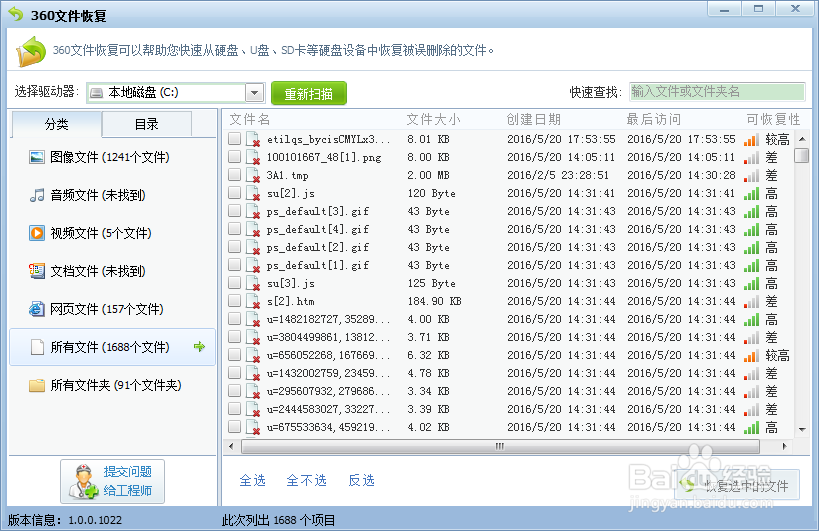This screenshot has width=819, height=531.
Task: Click recoverability bars for u=656052268 row
Action: [x=751, y=356]
